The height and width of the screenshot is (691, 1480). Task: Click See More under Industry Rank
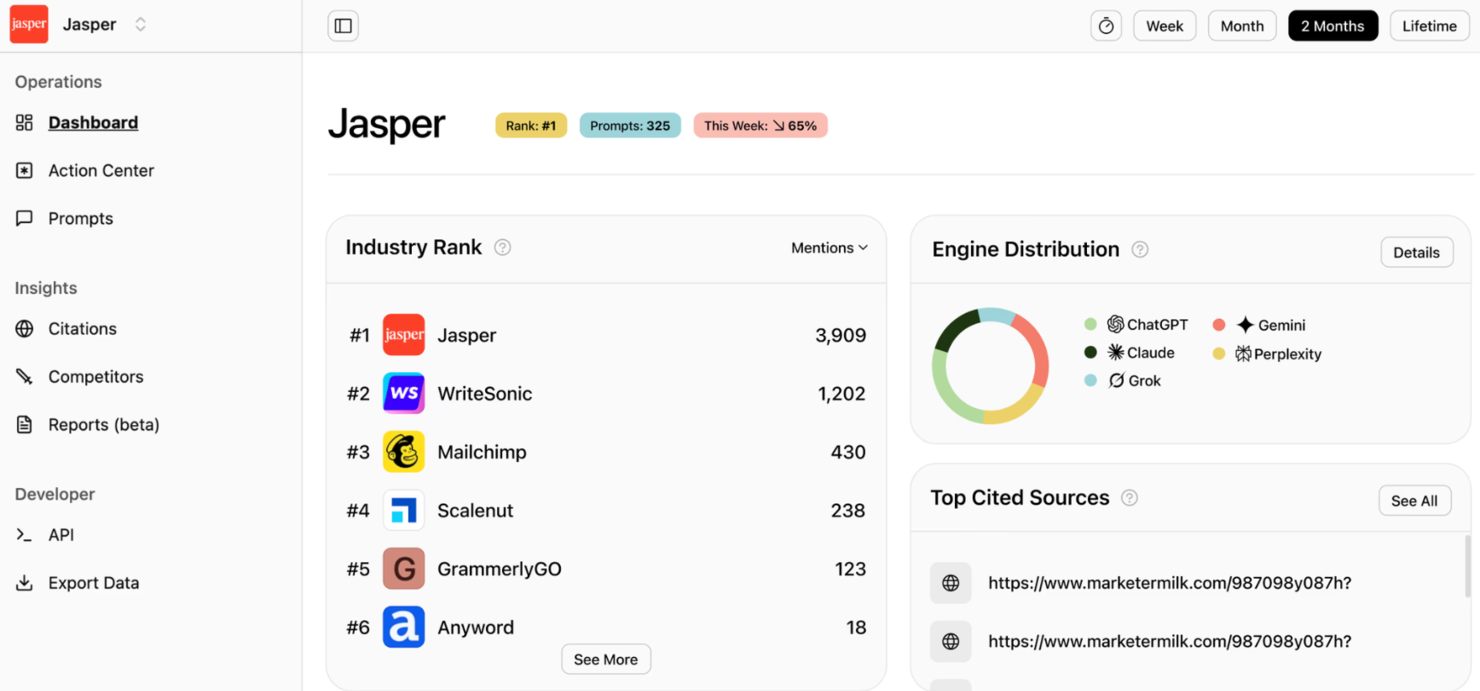[x=606, y=659]
